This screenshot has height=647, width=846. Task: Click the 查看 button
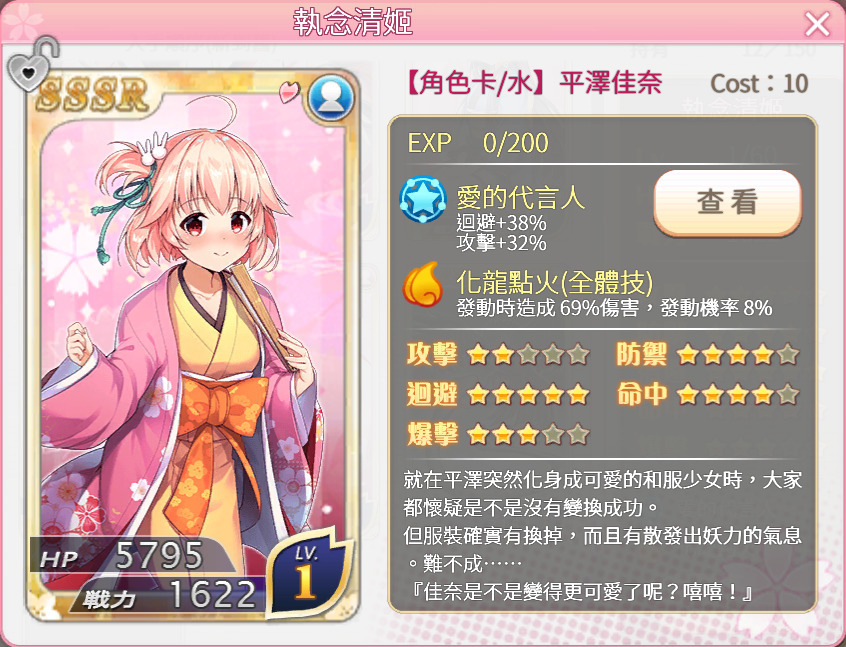coord(727,202)
